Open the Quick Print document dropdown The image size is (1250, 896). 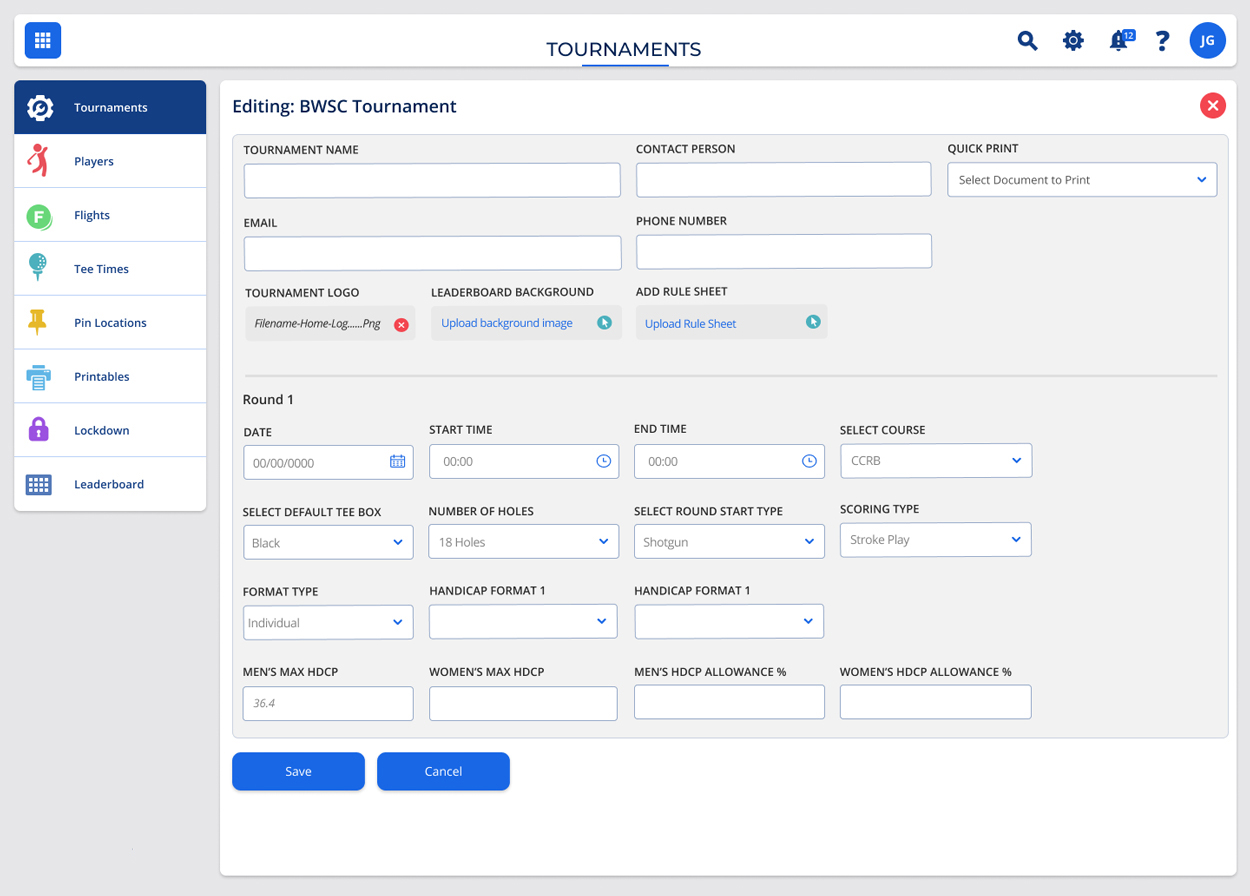coord(1081,180)
